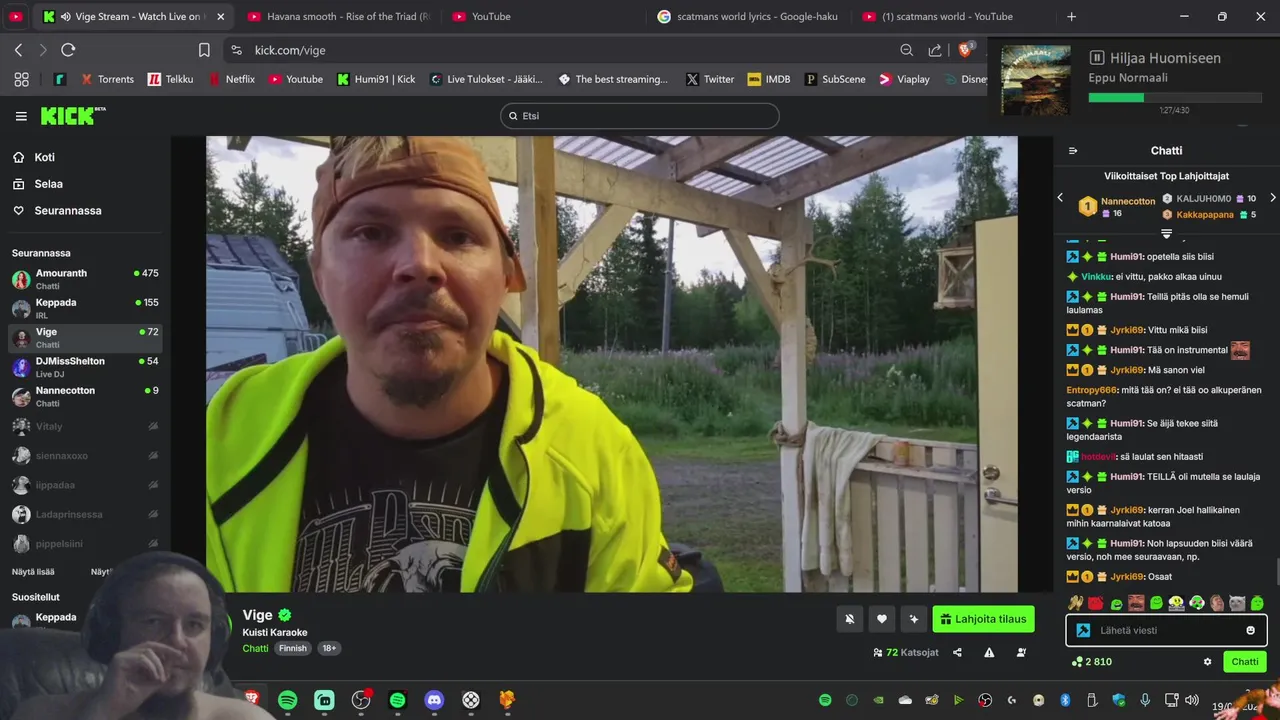The height and width of the screenshot is (720, 1280).
Task: Expand list with Näytä lisää
Action: [x=33, y=572]
